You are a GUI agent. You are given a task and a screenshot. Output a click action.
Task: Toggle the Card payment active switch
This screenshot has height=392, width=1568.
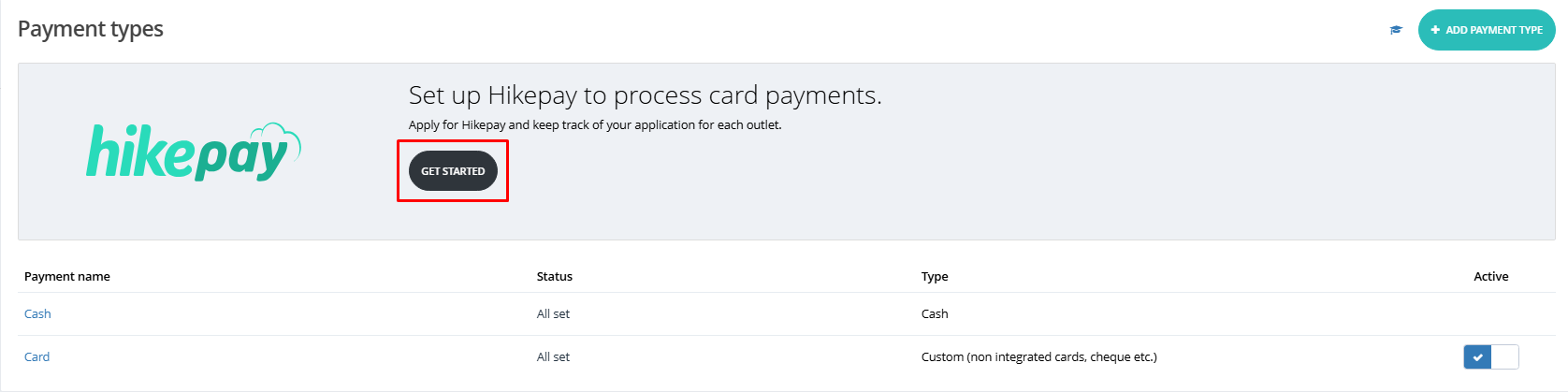tap(1490, 356)
